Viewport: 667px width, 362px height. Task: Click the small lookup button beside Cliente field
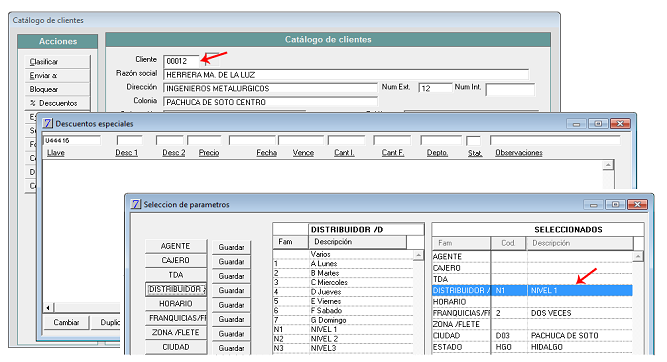(x=212, y=60)
